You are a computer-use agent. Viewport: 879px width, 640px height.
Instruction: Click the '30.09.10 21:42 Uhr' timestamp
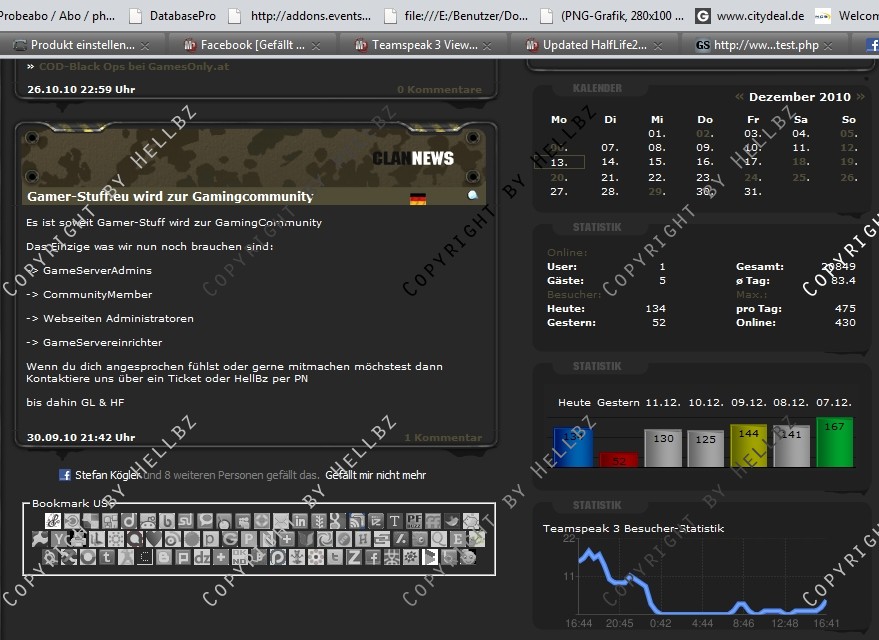coord(81,437)
